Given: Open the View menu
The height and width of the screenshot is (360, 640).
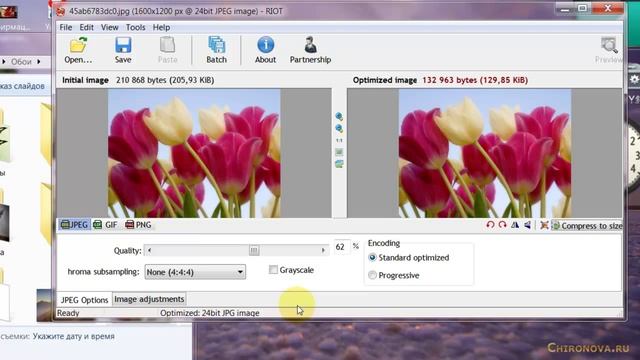Looking at the screenshot, I should (x=109, y=27).
